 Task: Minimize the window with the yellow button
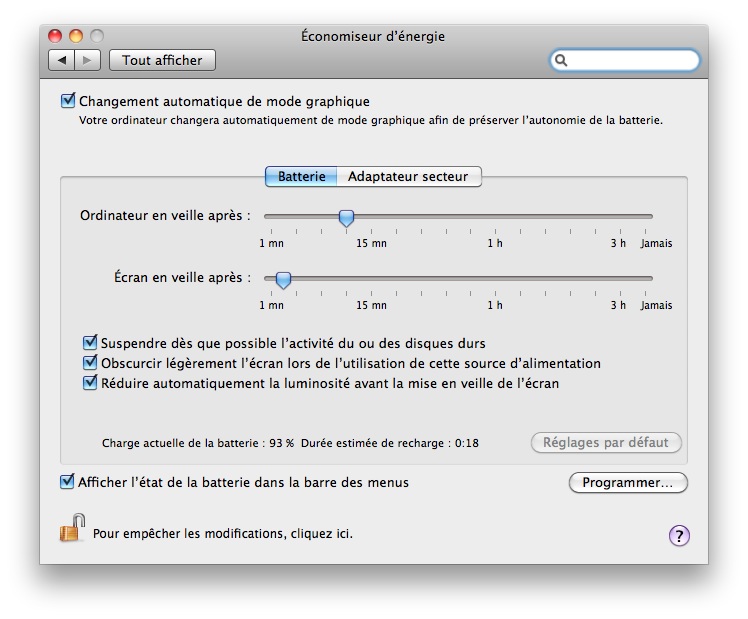pyautogui.click(x=76, y=36)
